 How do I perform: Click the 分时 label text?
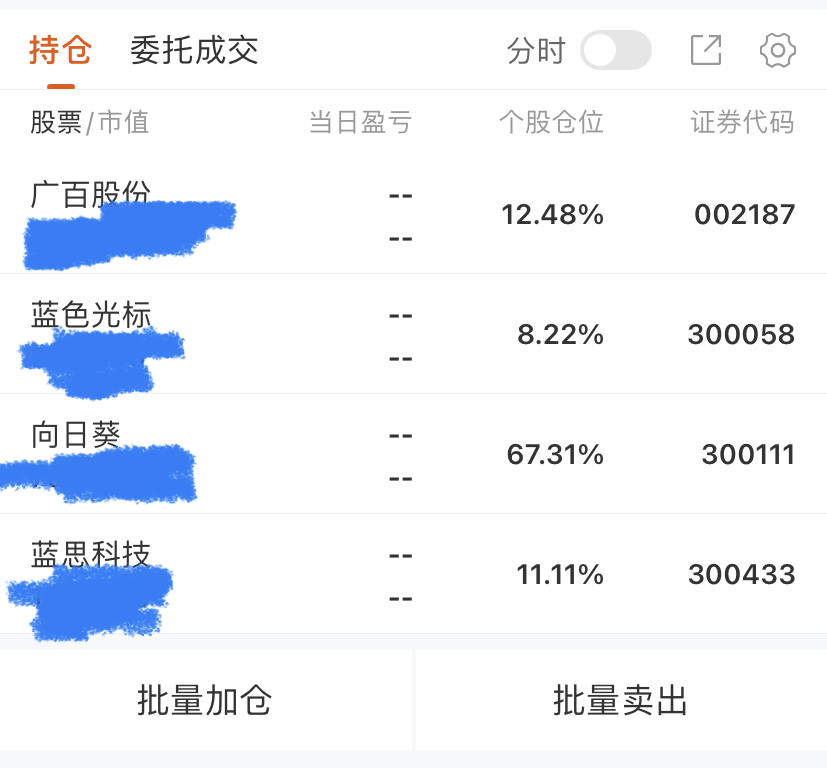(x=536, y=50)
